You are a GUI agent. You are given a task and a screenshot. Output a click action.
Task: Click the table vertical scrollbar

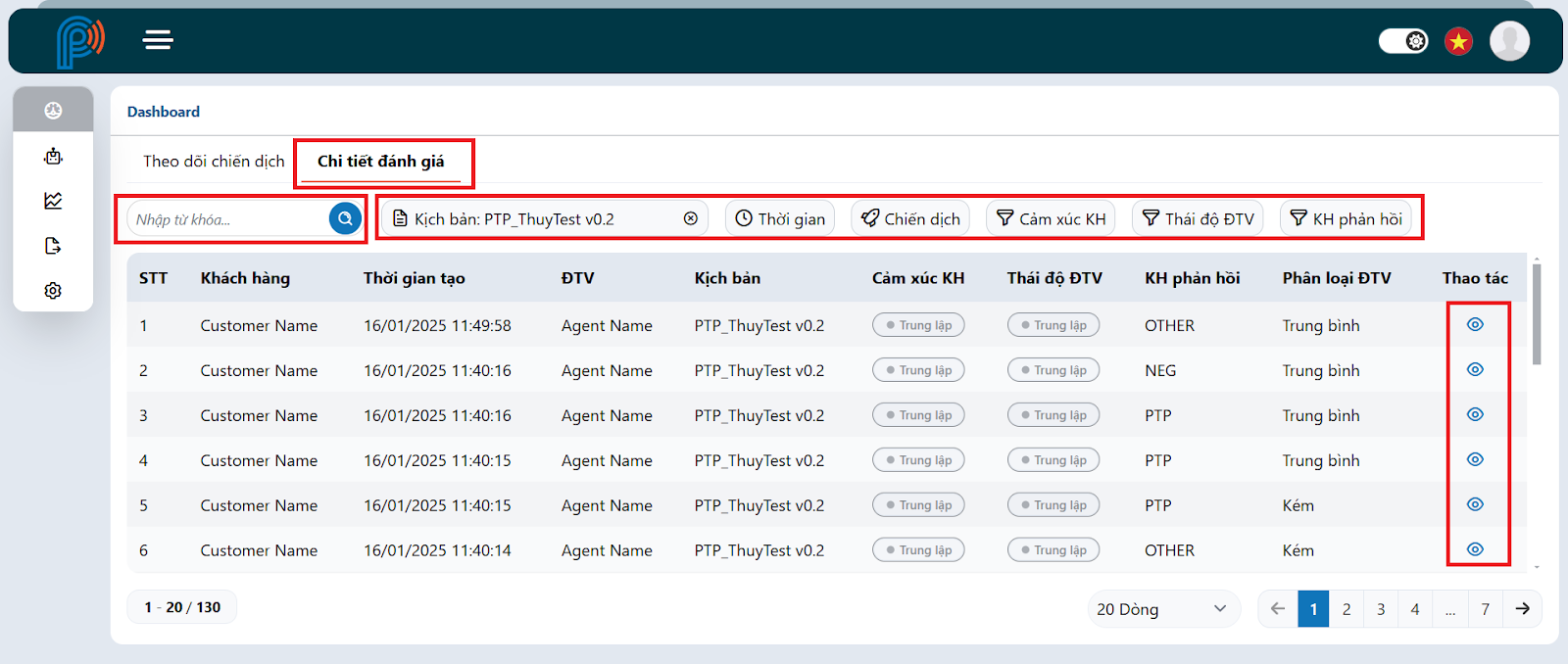[1537, 313]
